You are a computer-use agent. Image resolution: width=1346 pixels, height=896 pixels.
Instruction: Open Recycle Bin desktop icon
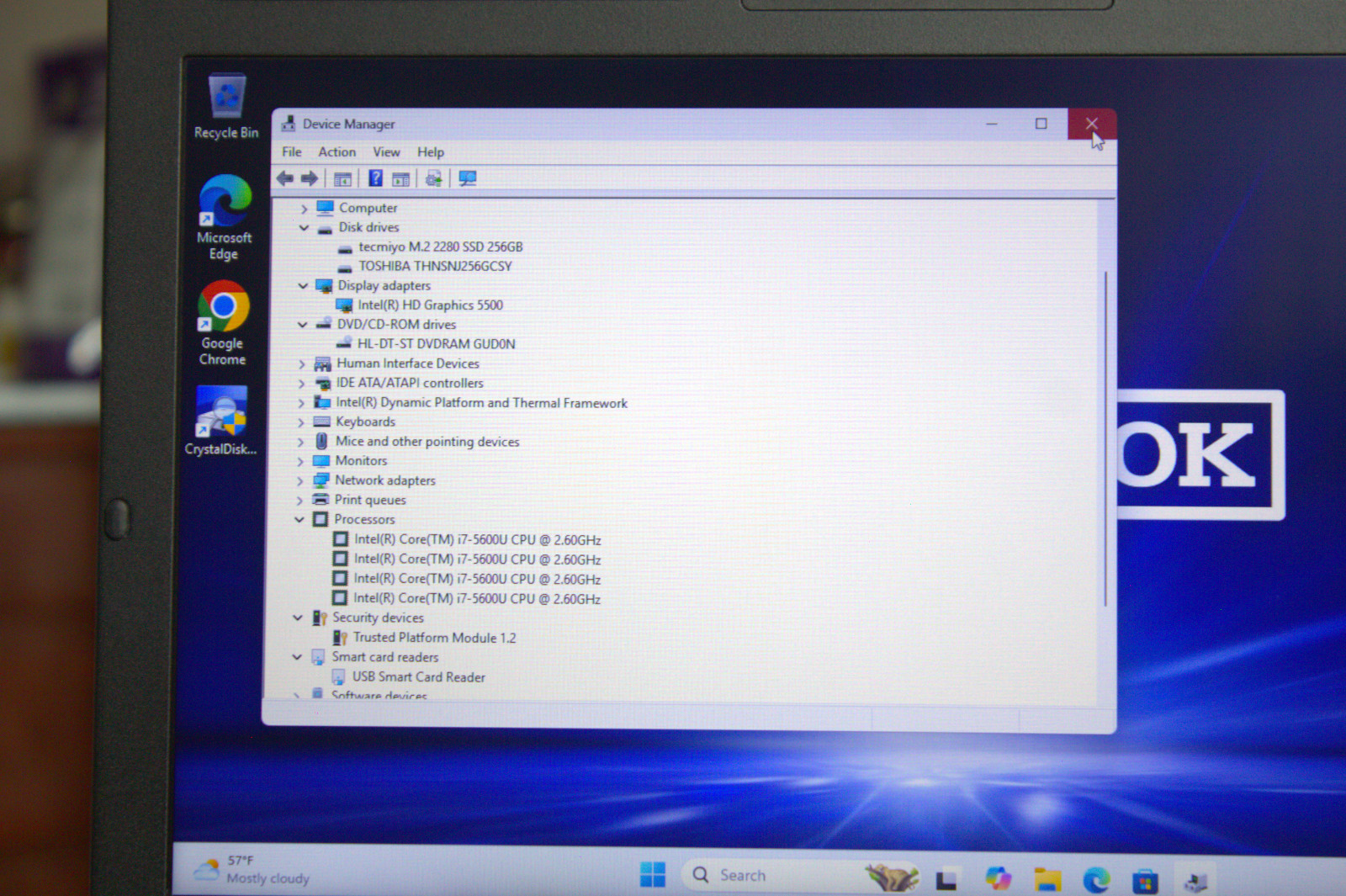coord(226,107)
